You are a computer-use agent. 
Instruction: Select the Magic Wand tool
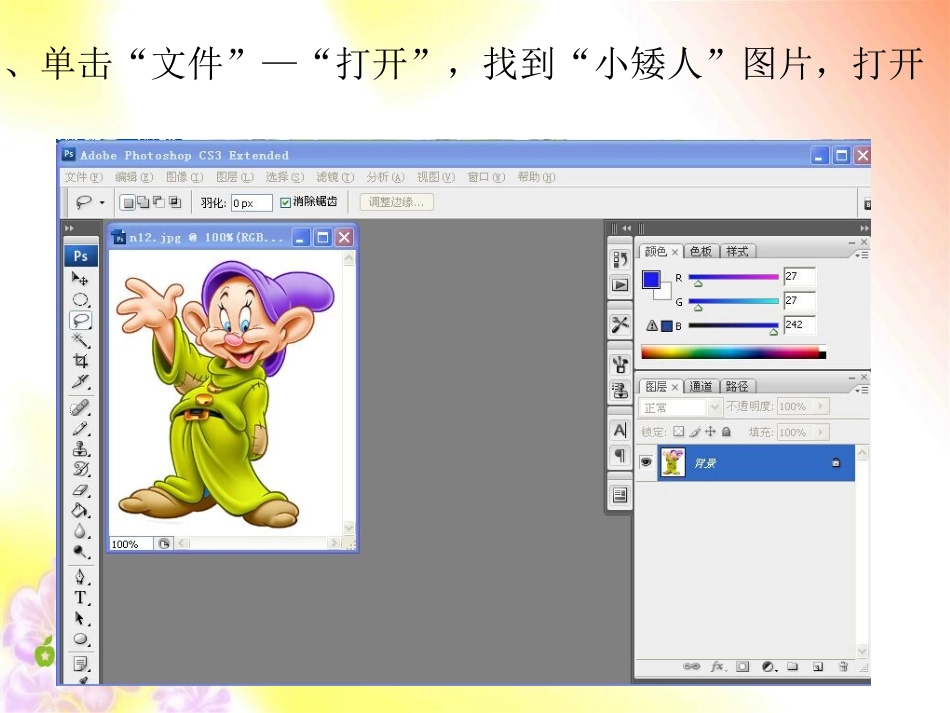(80, 340)
